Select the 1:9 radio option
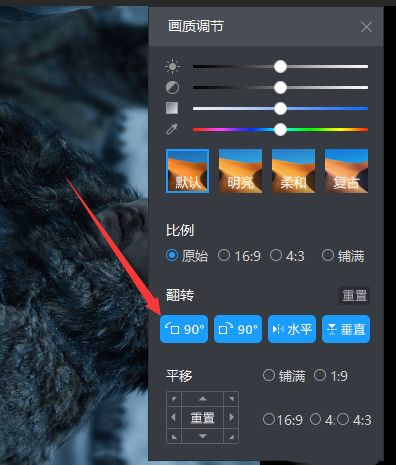The width and height of the screenshot is (396, 465). [331, 376]
